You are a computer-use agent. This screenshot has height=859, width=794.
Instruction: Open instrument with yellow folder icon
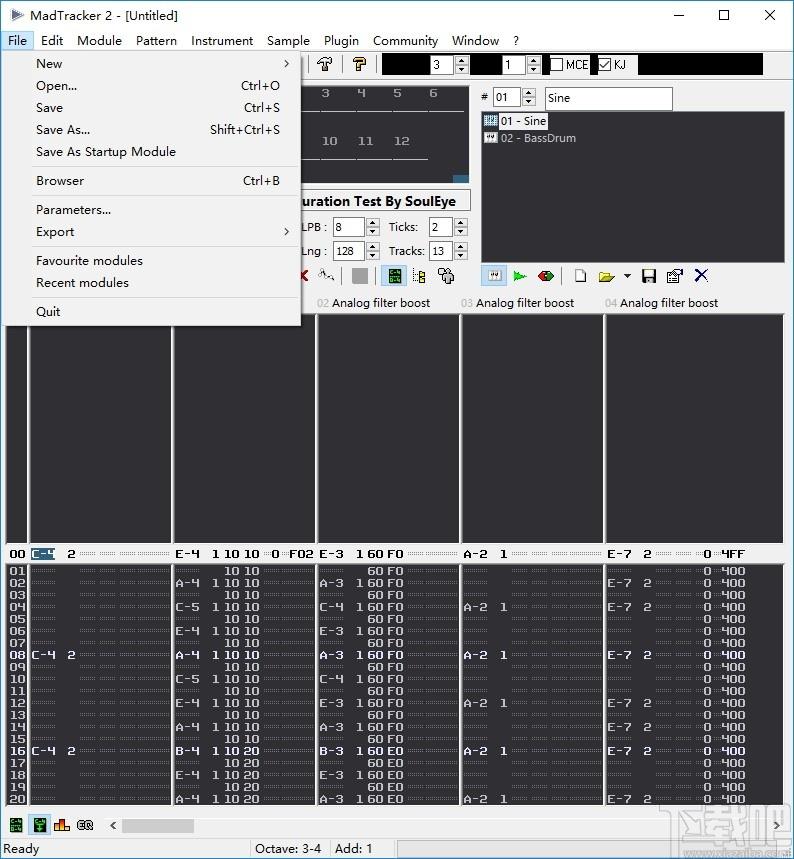(x=606, y=276)
